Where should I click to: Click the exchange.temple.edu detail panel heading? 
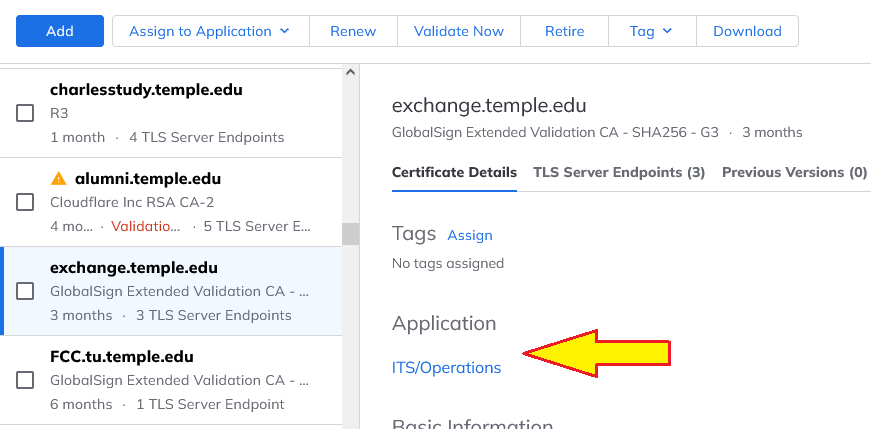point(489,106)
